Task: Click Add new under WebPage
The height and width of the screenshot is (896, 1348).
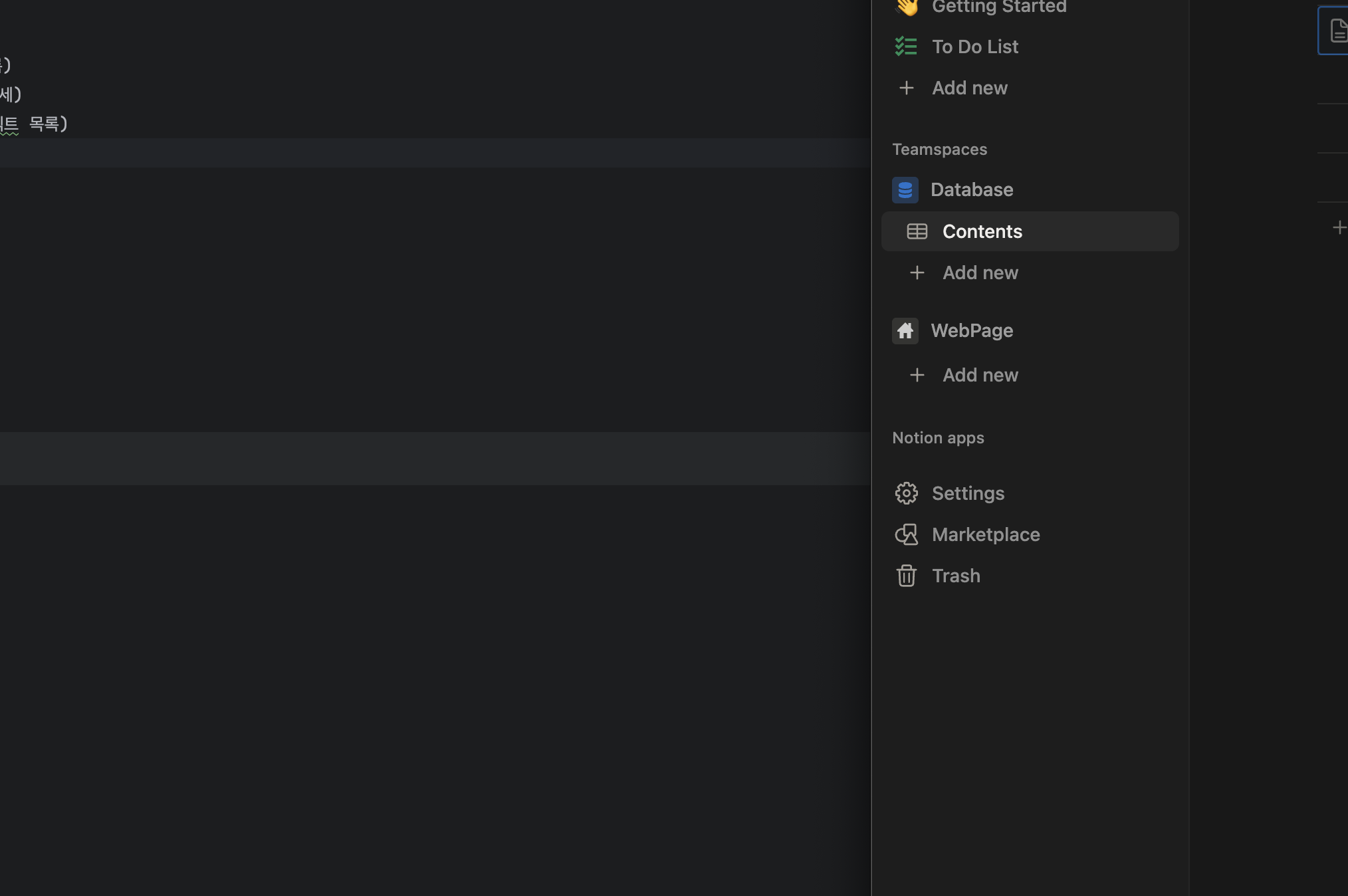Action: click(x=980, y=375)
